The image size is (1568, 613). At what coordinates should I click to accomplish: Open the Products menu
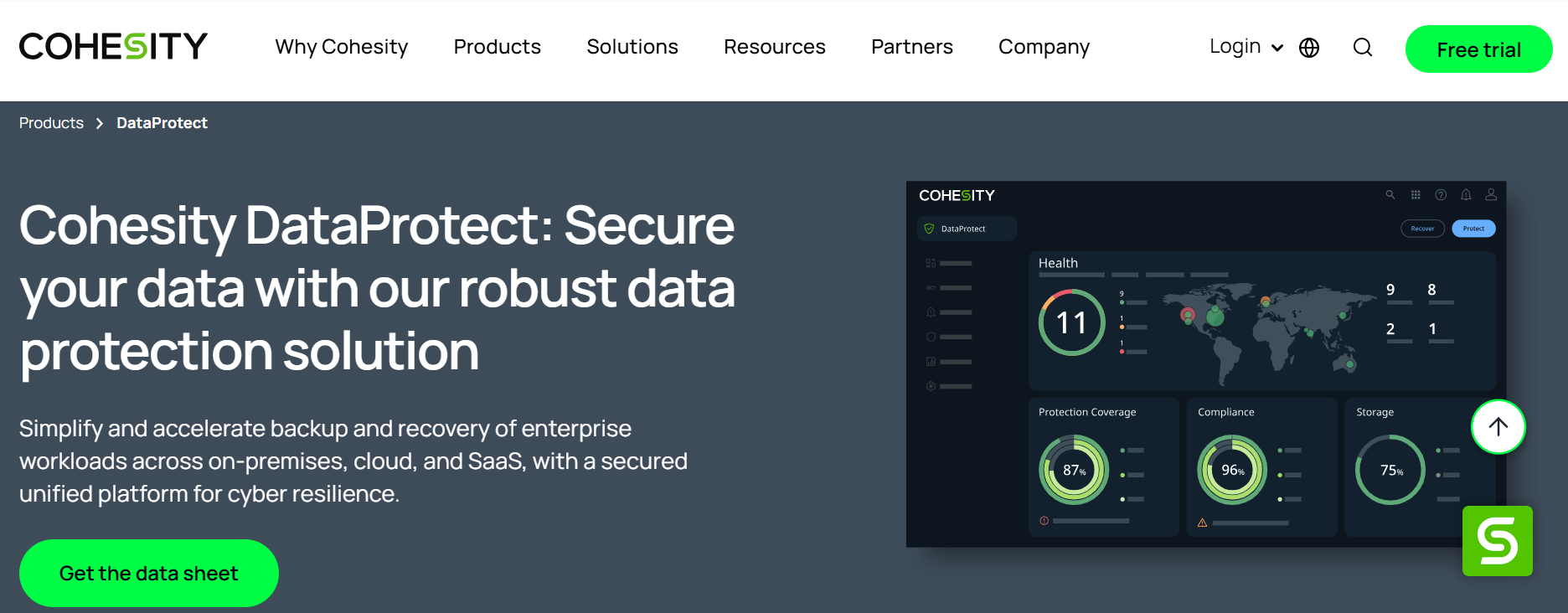point(497,47)
